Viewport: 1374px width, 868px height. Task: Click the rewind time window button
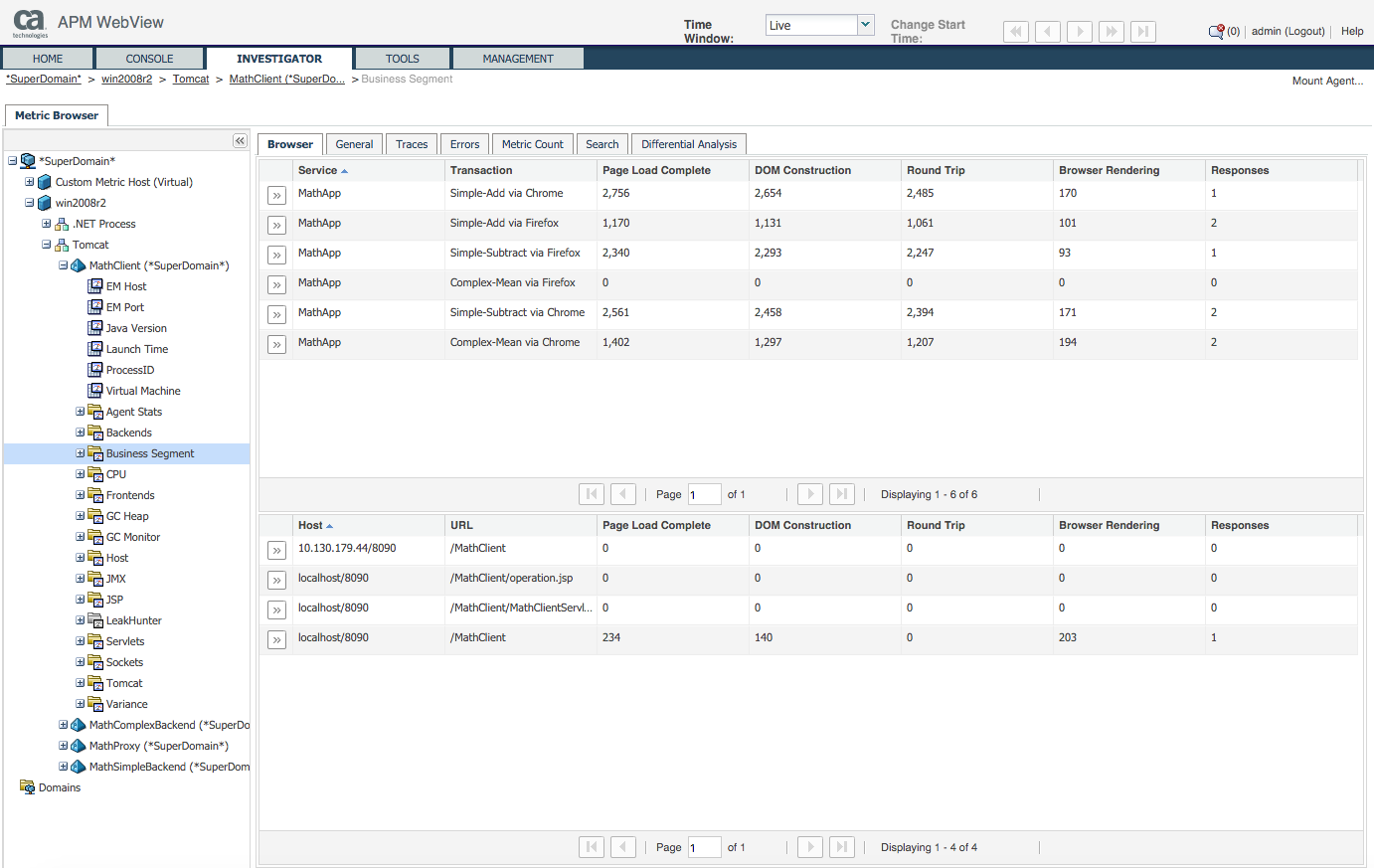(x=1016, y=32)
